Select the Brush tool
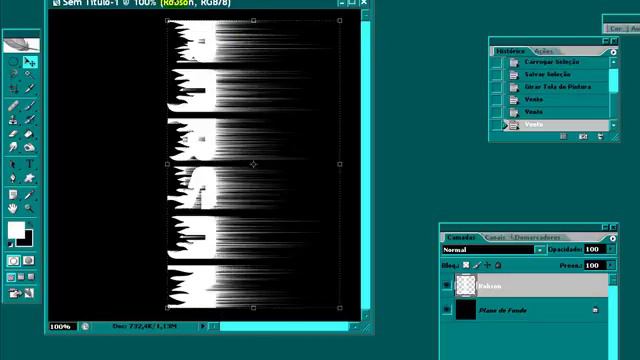The width and height of the screenshot is (640, 360). point(29,106)
